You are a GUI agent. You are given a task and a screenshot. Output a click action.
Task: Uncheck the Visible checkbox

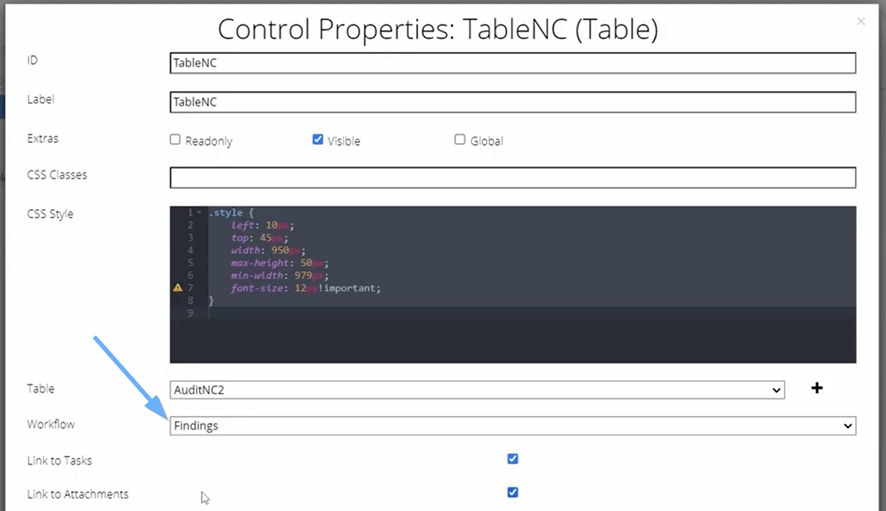click(x=318, y=140)
